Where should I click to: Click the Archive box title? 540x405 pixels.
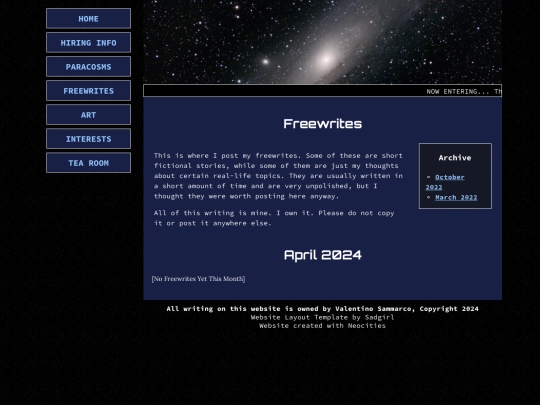pos(455,158)
